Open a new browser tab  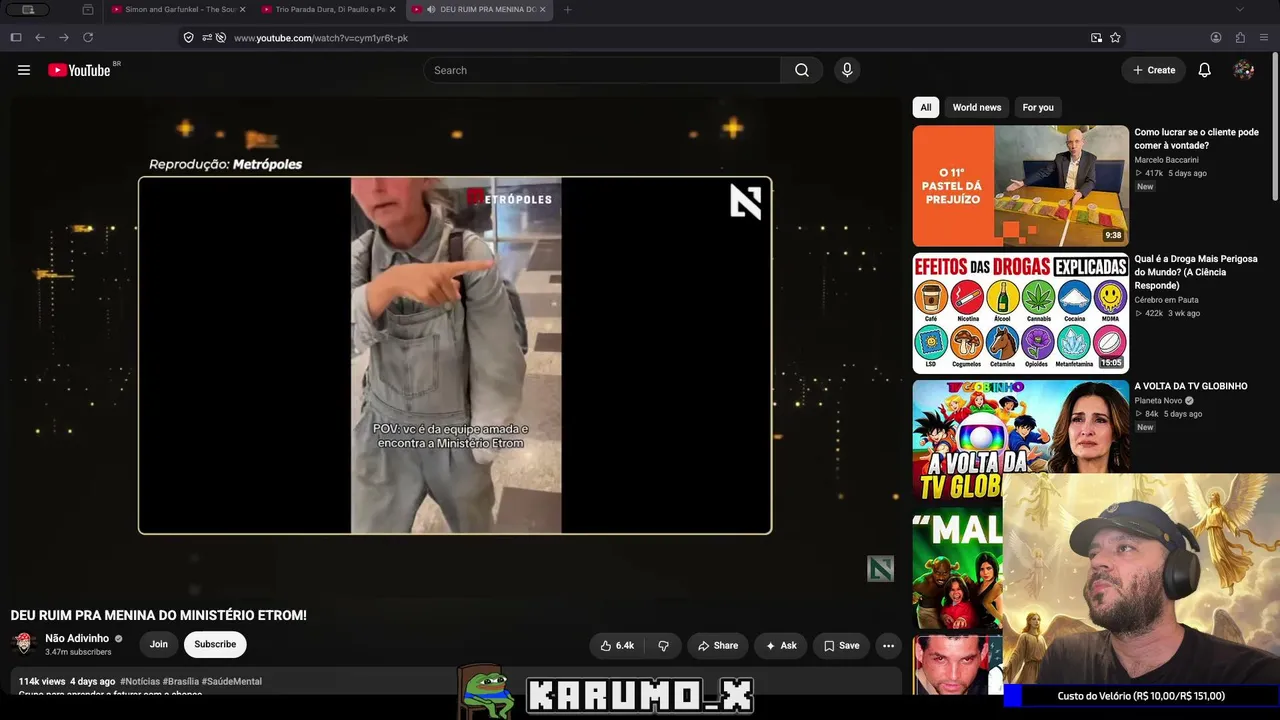click(568, 10)
